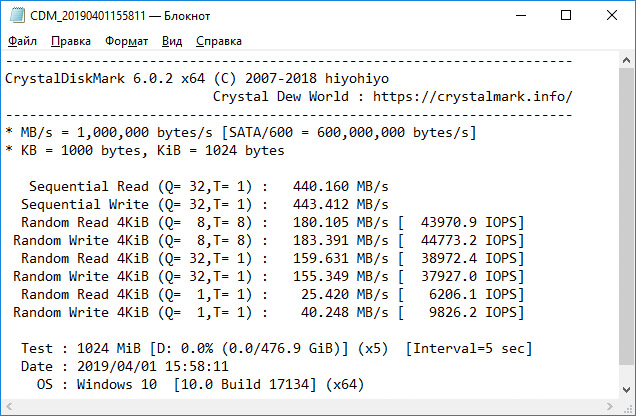Click the value 40.248 MB/s
This screenshot has width=636, height=416.
coord(345,312)
